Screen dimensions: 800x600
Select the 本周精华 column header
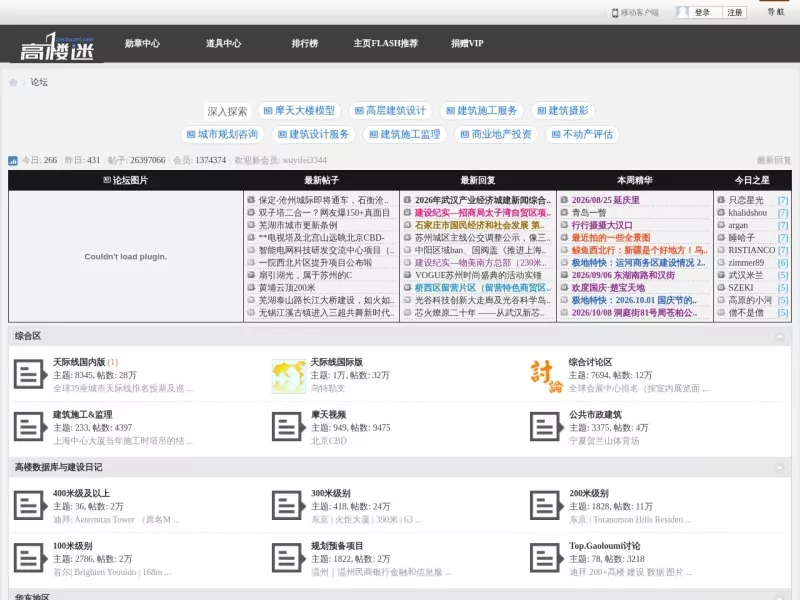click(x=635, y=180)
